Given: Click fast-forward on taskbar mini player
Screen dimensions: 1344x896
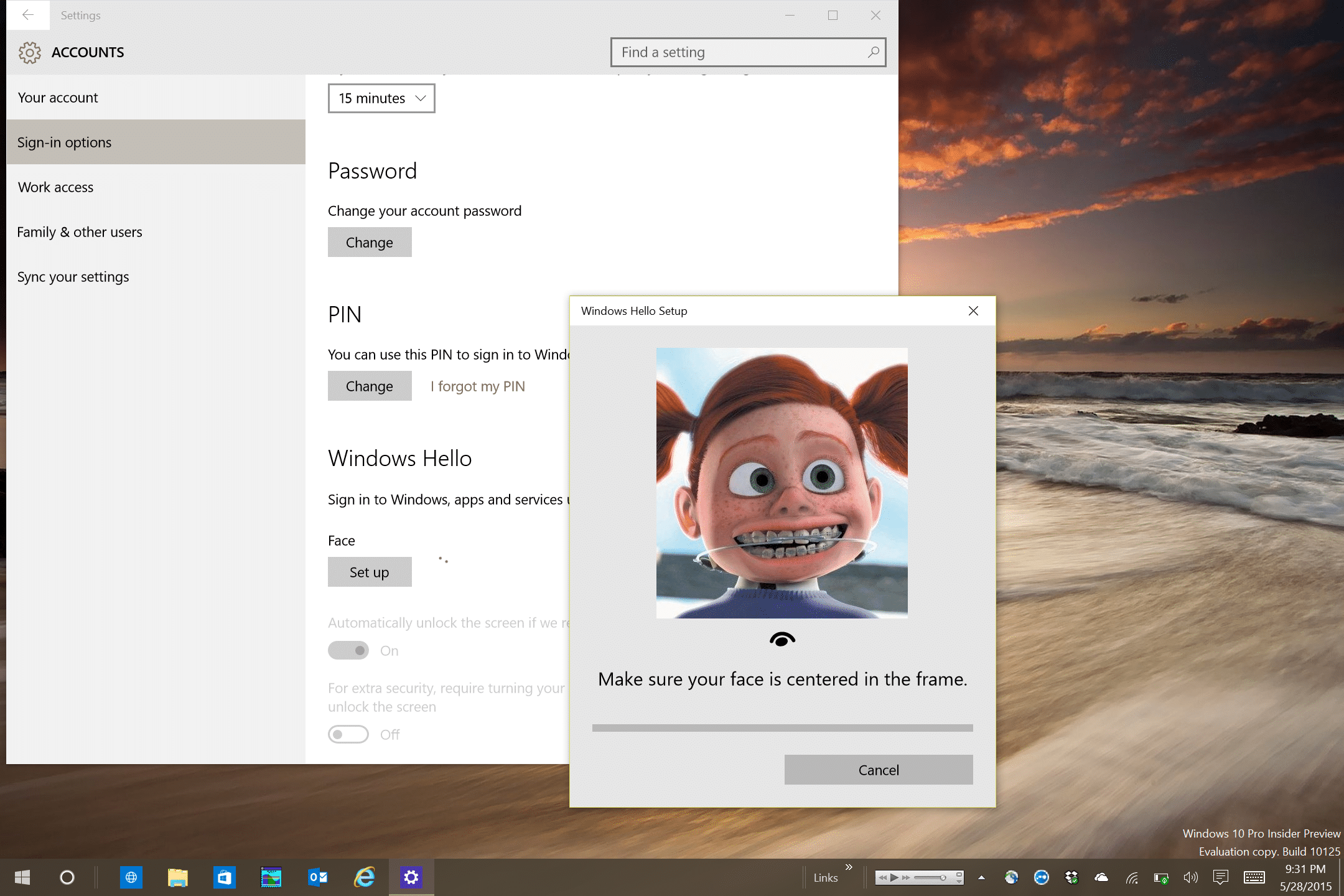Looking at the screenshot, I should click(x=906, y=878).
